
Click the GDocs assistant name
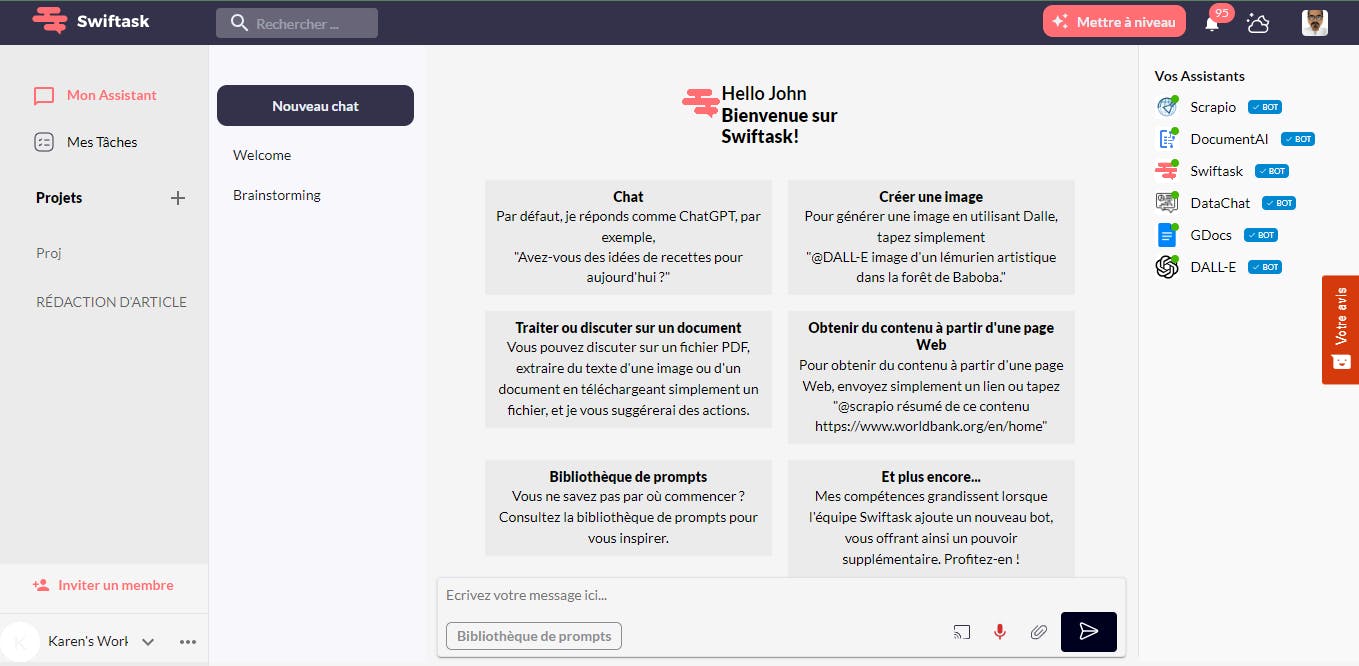tap(1211, 235)
